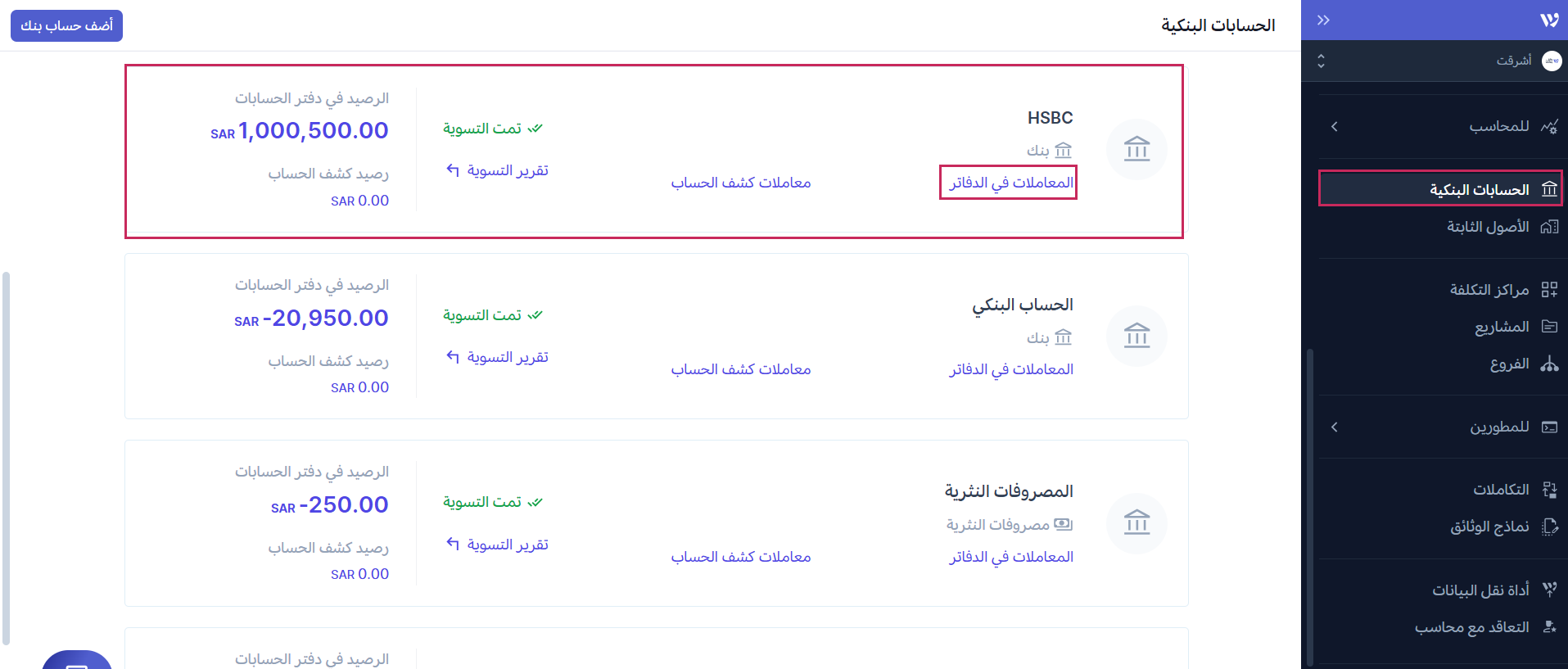Click the Wafeq logo icon in sidebar header
Screen dimensions: 1568x669
pos(1548,20)
